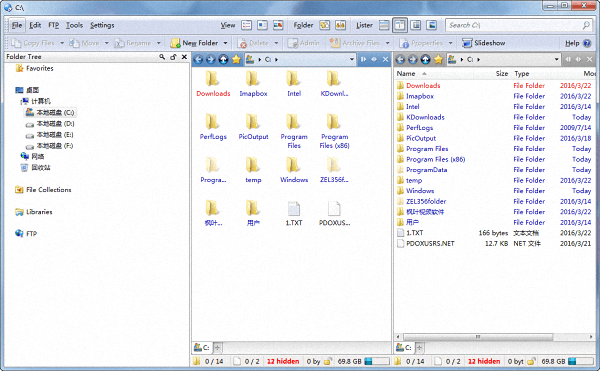Viewport: 600px width, 371px height.
Task: Open left pane path history dropdown
Action: [x=352, y=59]
